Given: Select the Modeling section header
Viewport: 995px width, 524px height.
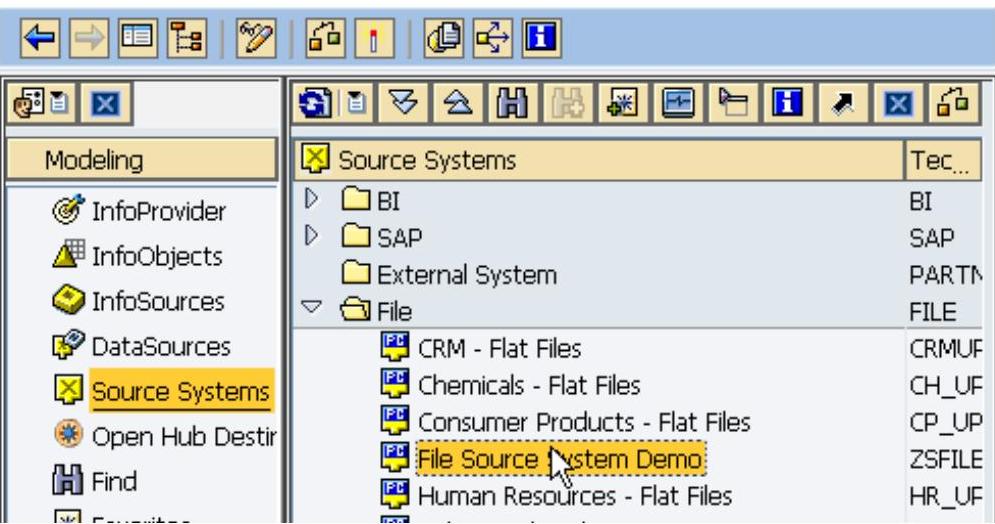Looking at the screenshot, I should click(x=142, y=160).
